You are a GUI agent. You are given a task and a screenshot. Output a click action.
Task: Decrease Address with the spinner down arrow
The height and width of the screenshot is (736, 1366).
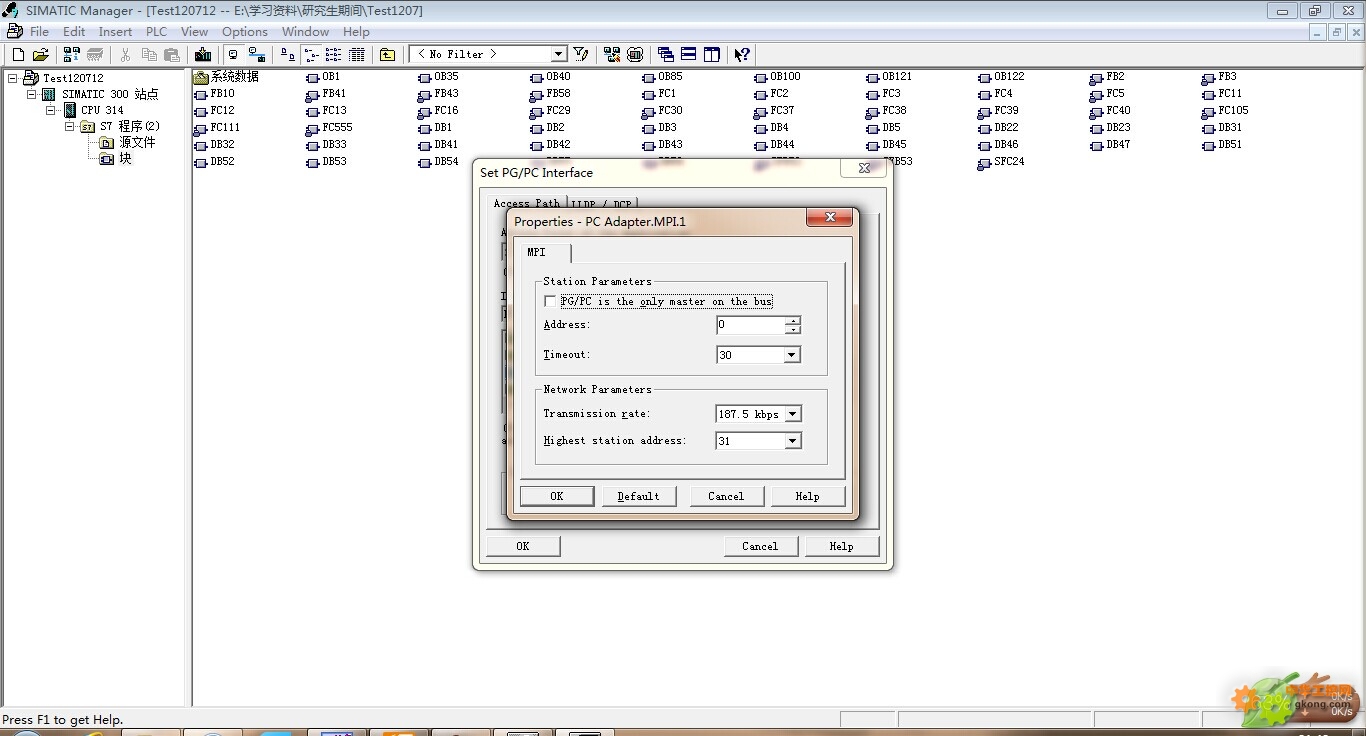pyautogui.click(x=793, y=330)
